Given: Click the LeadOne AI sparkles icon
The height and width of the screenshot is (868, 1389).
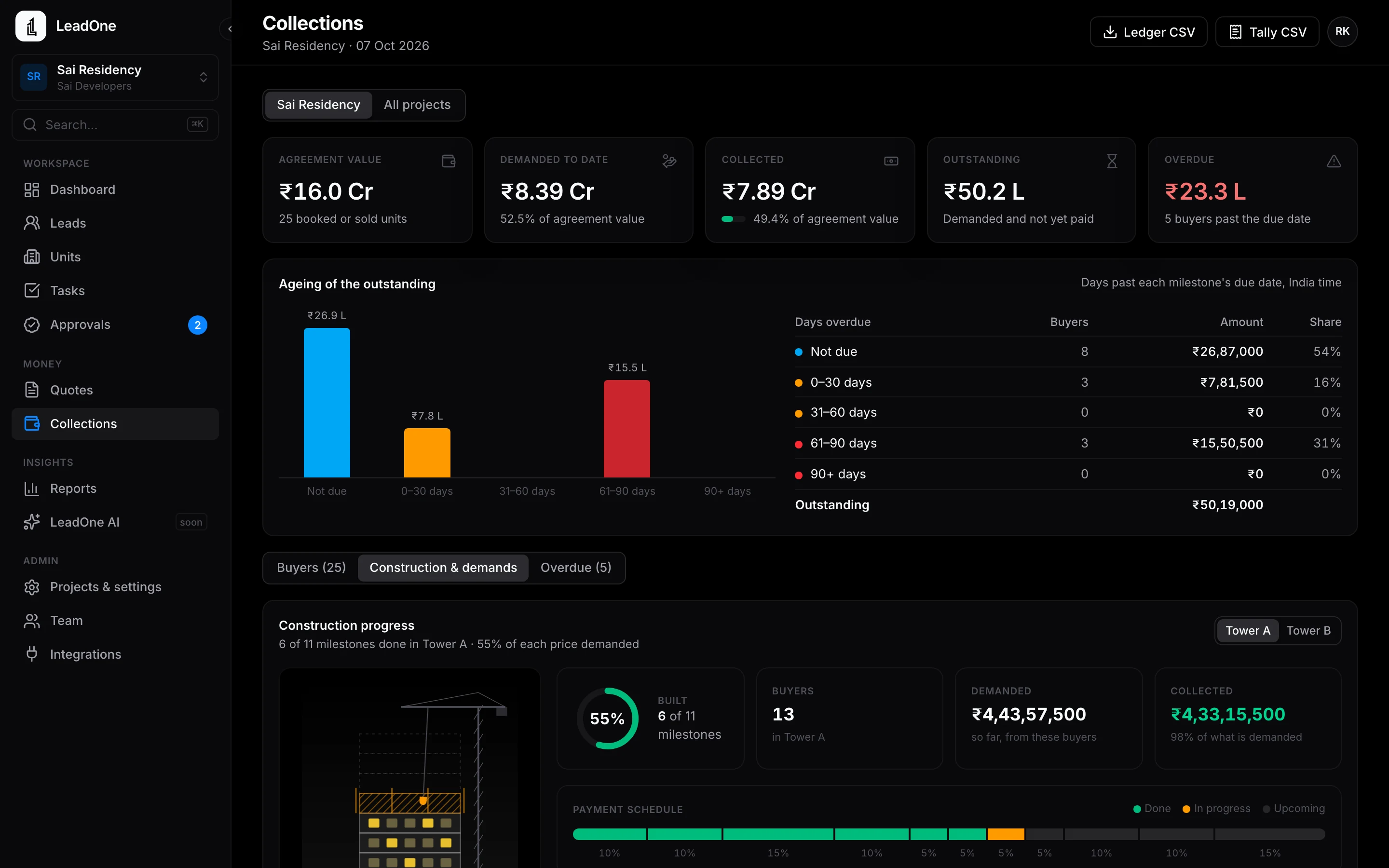Looking at the screenshot, I should [31, 522].
